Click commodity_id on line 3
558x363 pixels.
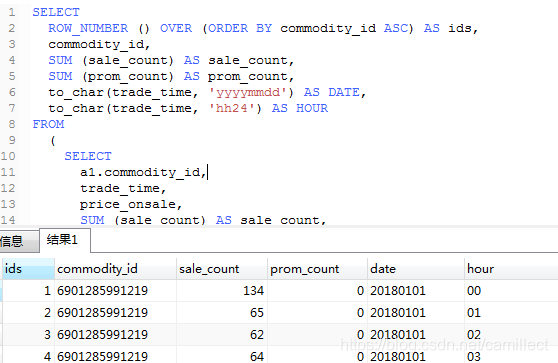[96, 44]
